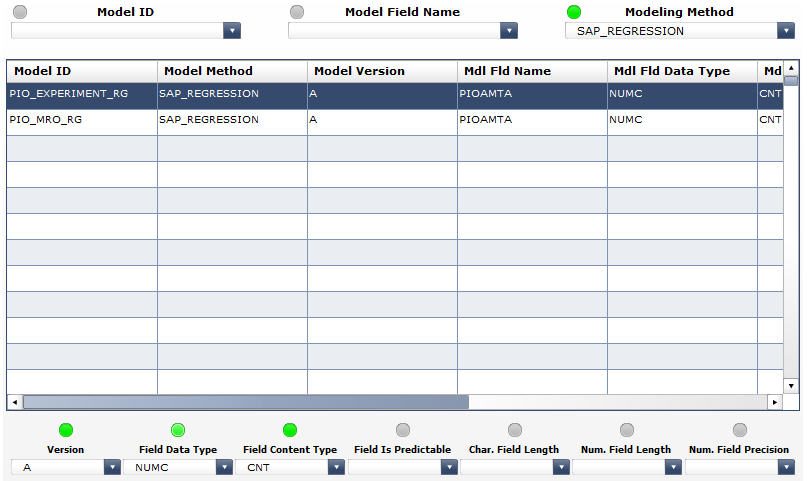807x481 pixels.
Task: Click PIOAMTA in the PIO_EXPERIMENT_RG row
Action: pos(532,96)
